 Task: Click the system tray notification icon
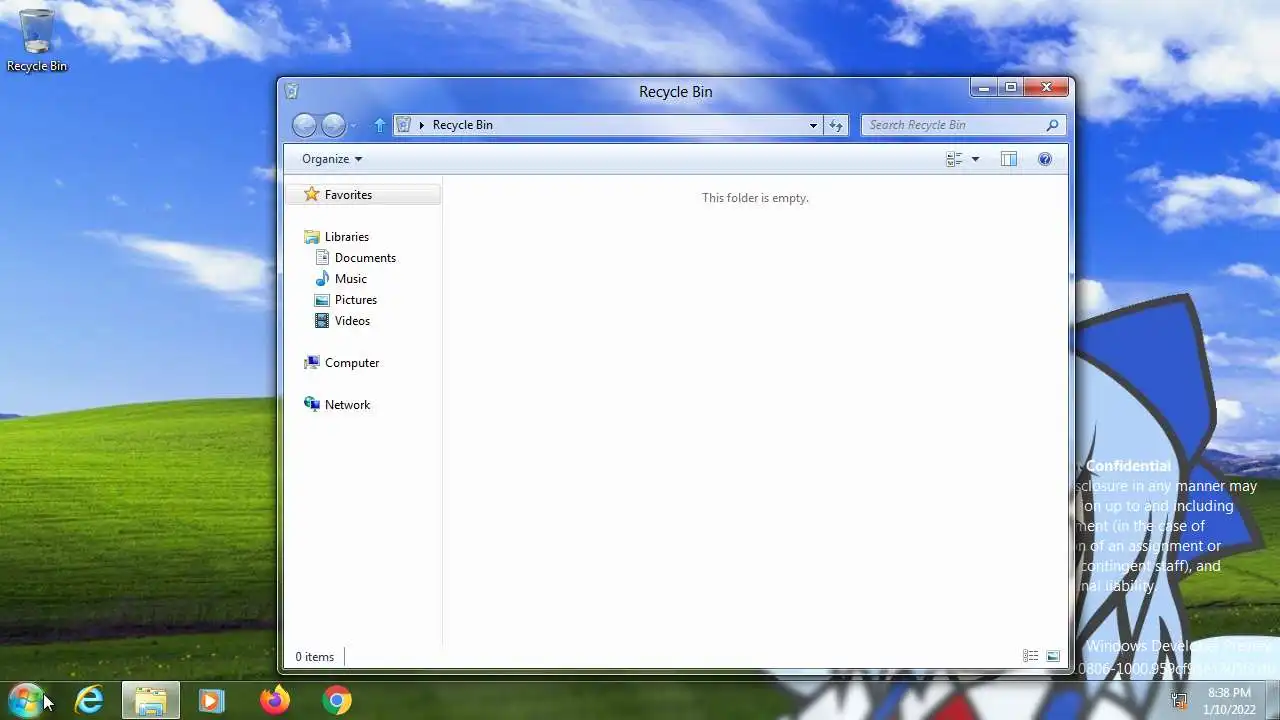(1180, 701)
